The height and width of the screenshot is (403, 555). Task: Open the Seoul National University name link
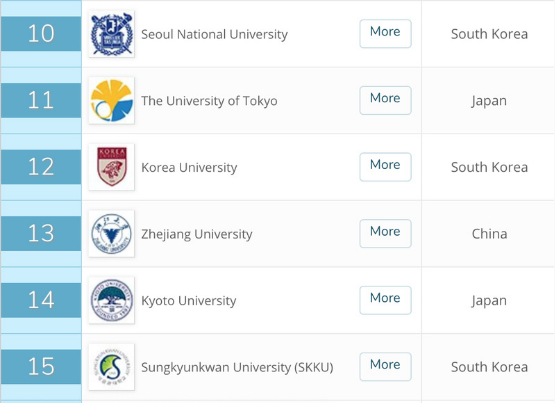pyautogui.click(x=214, y=34)
